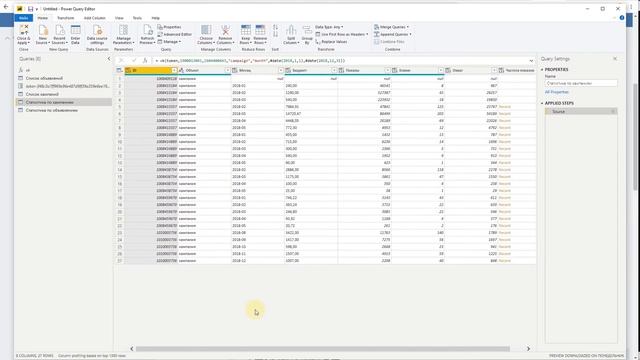Open the blue File tab
This screenshot has height=360, width=640.
[23, 18]
